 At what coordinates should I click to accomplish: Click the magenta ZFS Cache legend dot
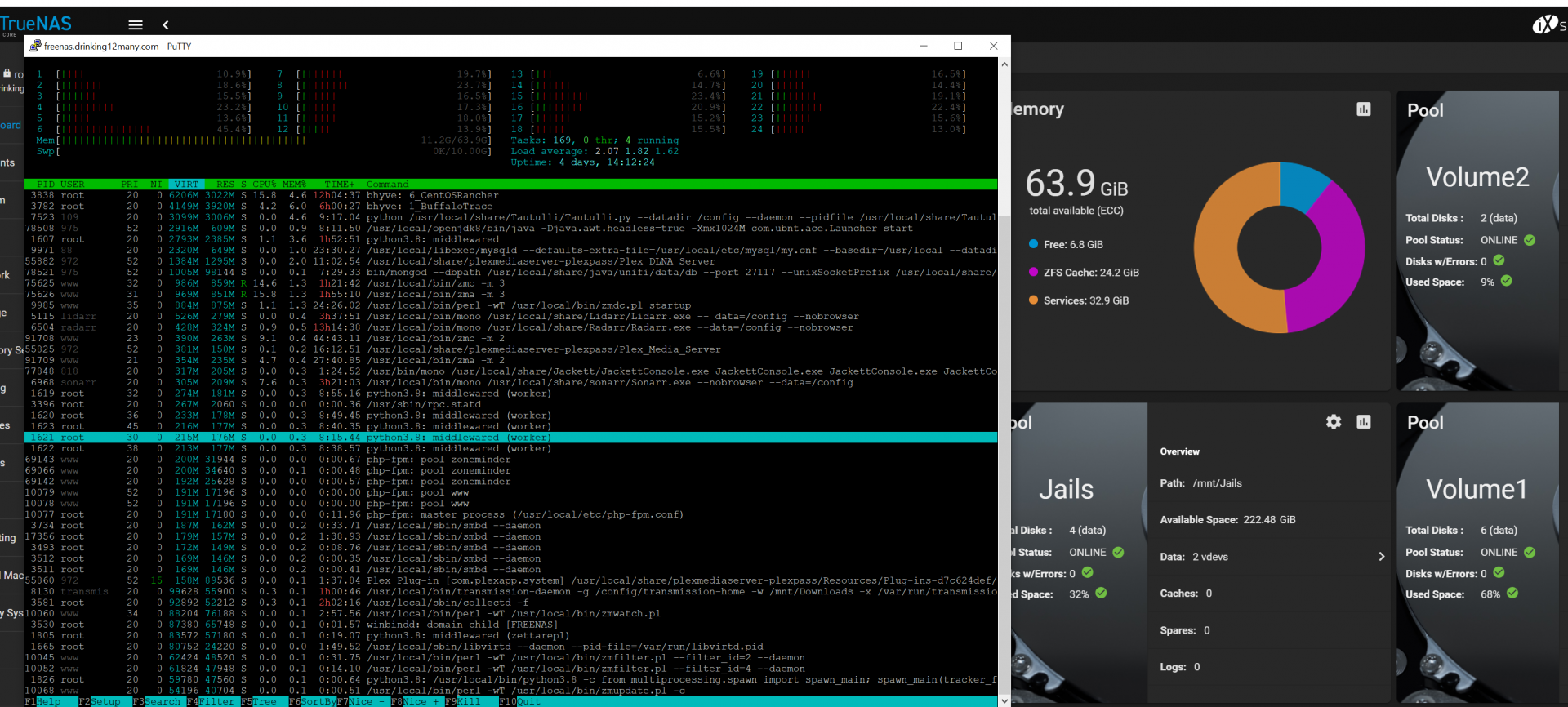1034,272
